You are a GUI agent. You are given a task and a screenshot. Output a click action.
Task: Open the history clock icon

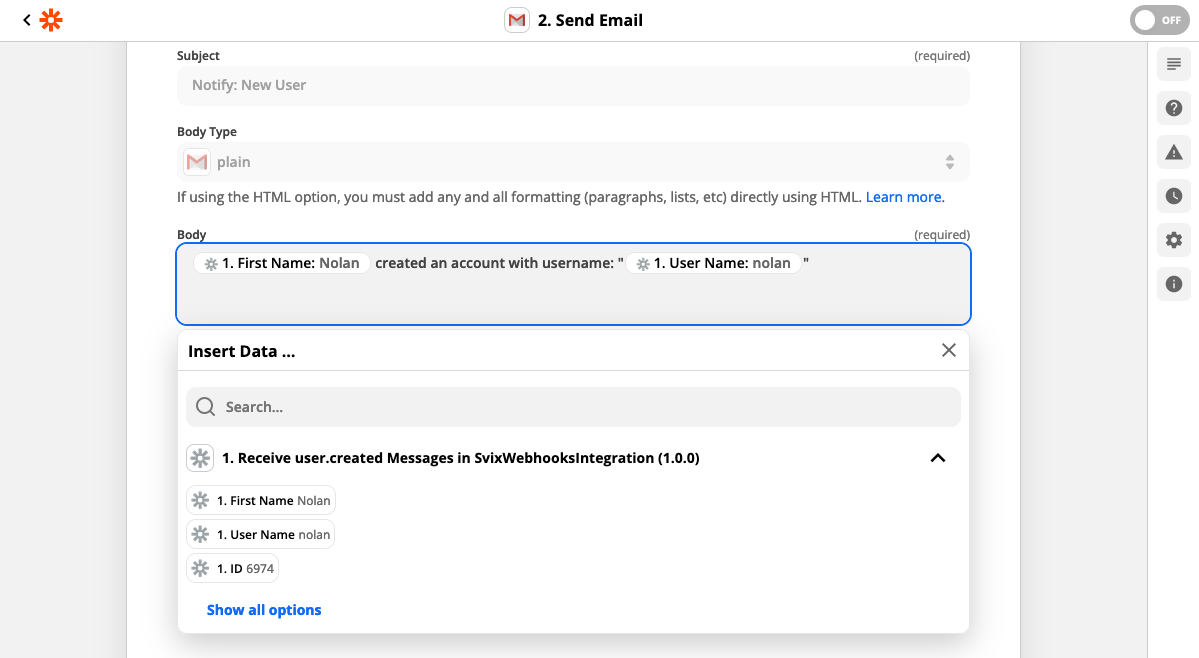[x=1174, y=196]
